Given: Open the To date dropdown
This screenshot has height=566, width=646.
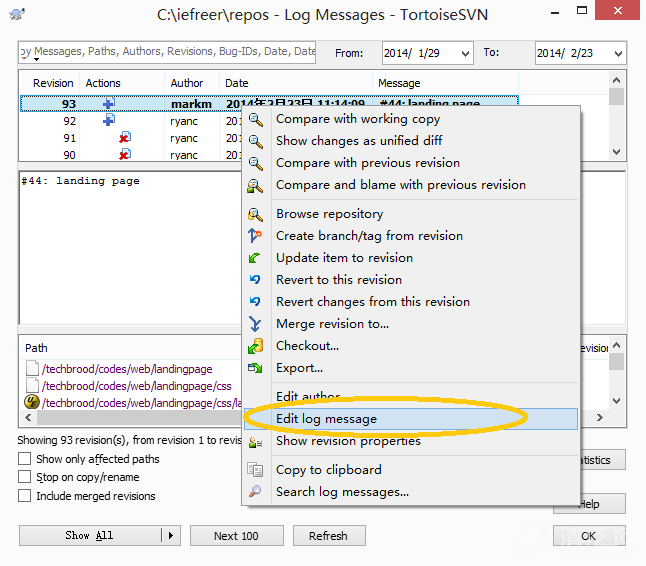Looking at the screenshot, I should [618, 54].
